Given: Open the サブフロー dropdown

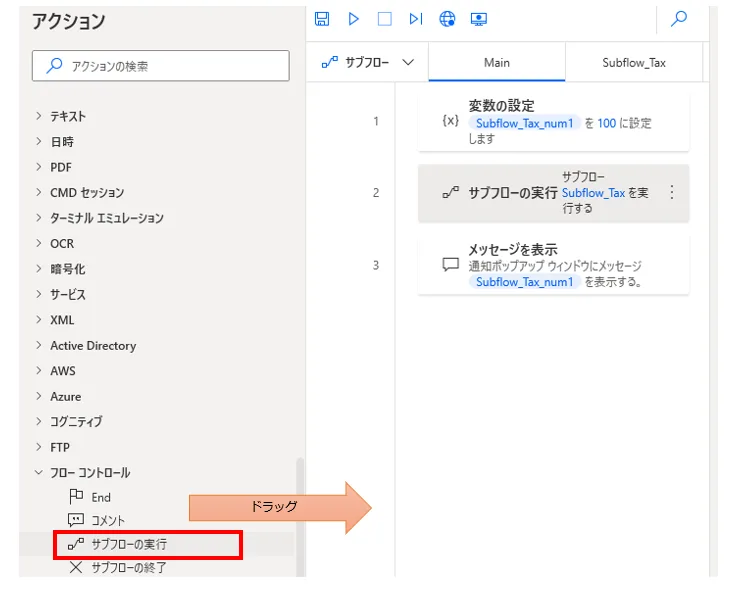Looking at the screenshot, I should pyautogui.click(x=367, y=62).
